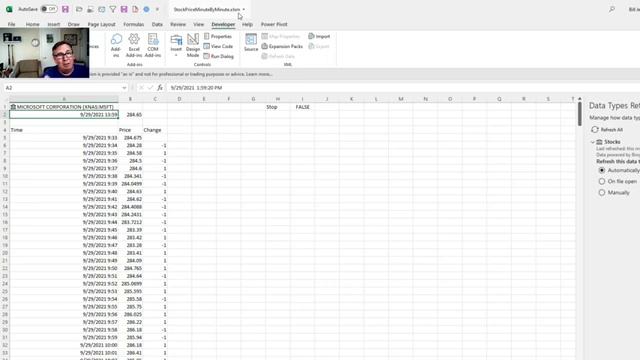This screenshot has width=640, height=360.
Task: Click row header 20
Action: click(5, 253)
